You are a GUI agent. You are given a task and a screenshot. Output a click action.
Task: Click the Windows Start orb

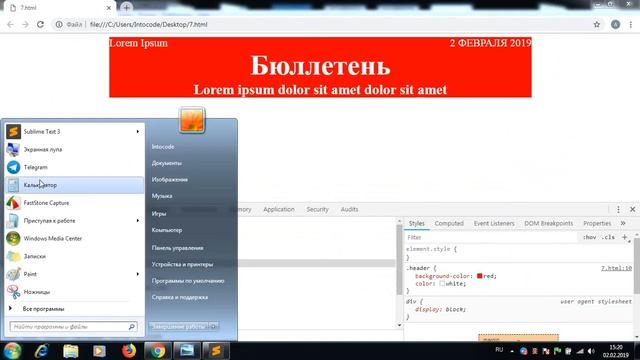(12, 351)
